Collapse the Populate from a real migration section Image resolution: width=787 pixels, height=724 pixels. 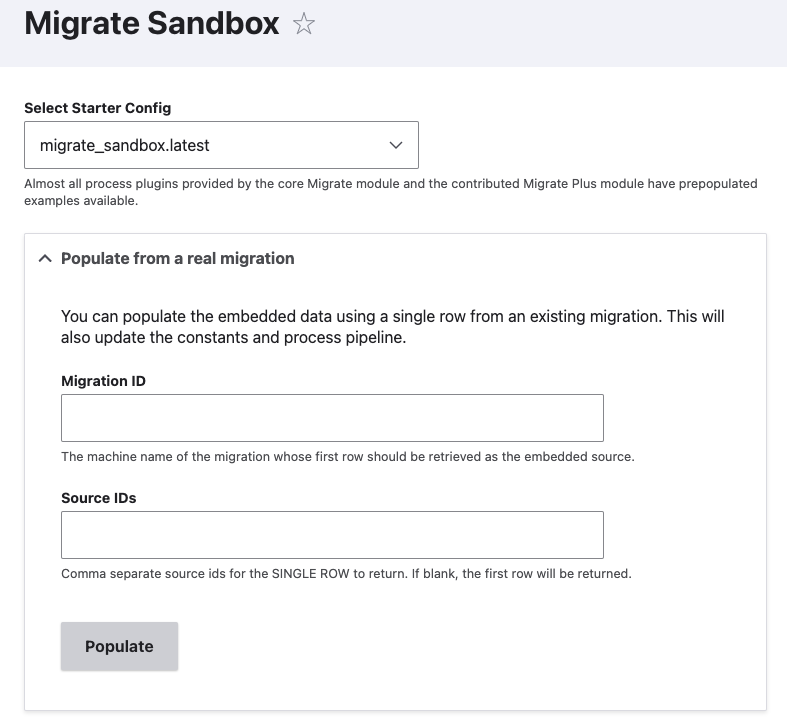(x=167, y=259)
